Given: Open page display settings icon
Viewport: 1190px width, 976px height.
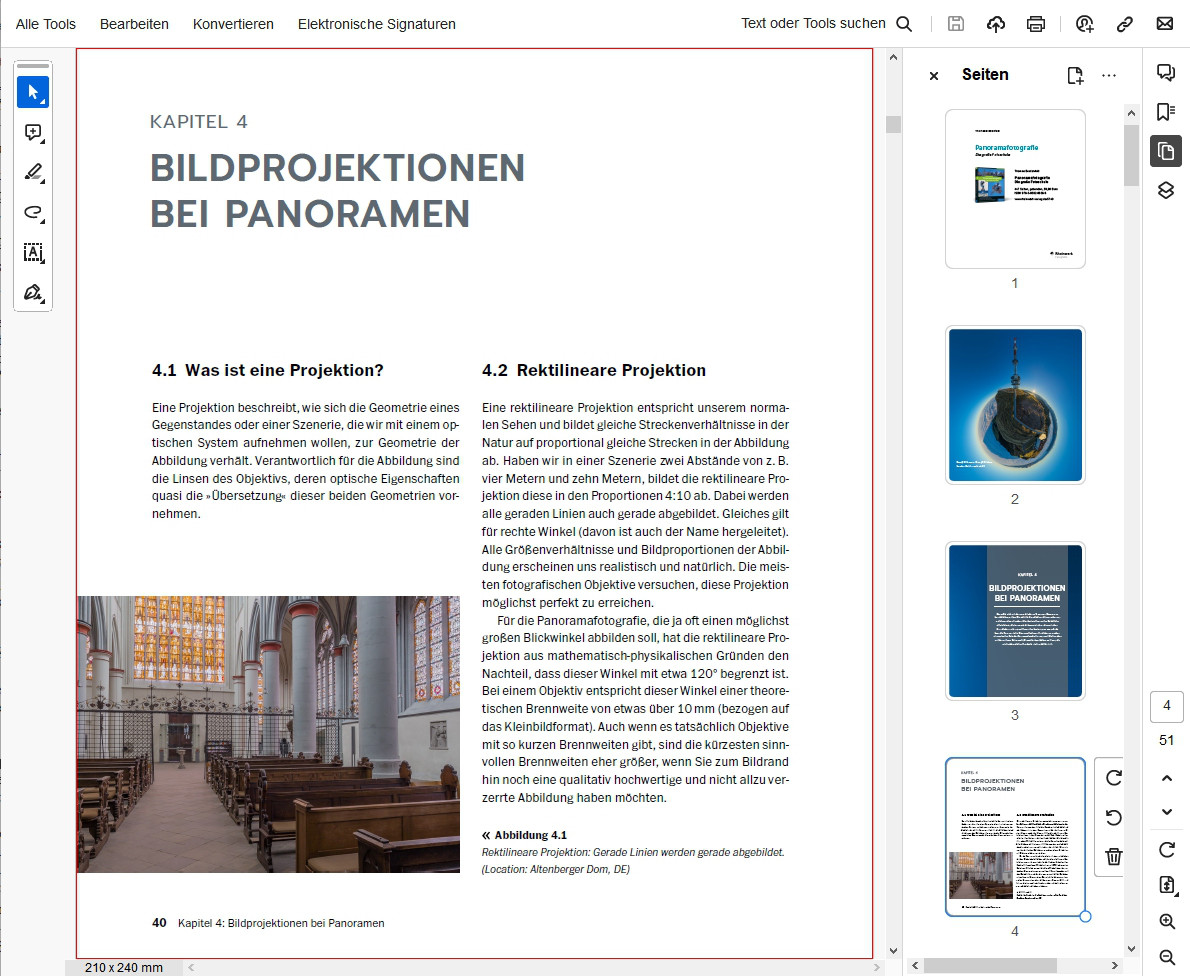Looking at the screenshot, I should (1167, 885).
